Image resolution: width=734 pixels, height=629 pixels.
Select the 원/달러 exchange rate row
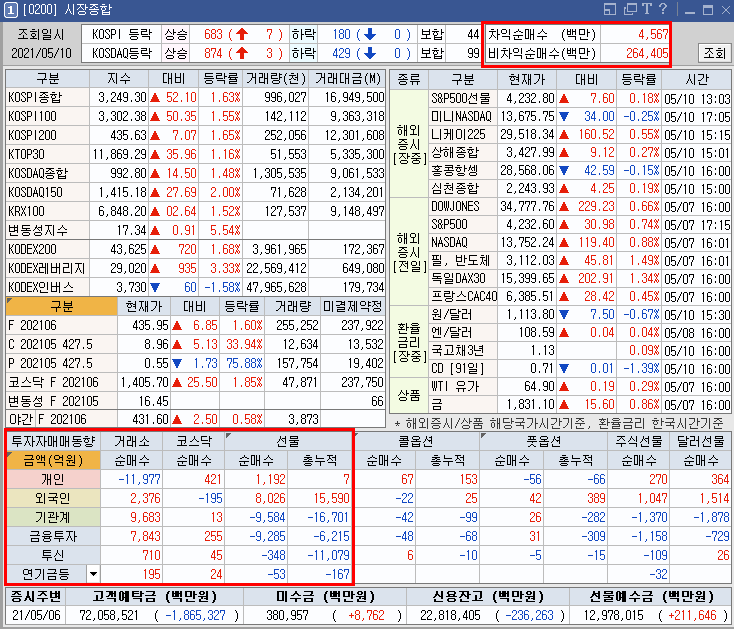[x=580, y=314]
